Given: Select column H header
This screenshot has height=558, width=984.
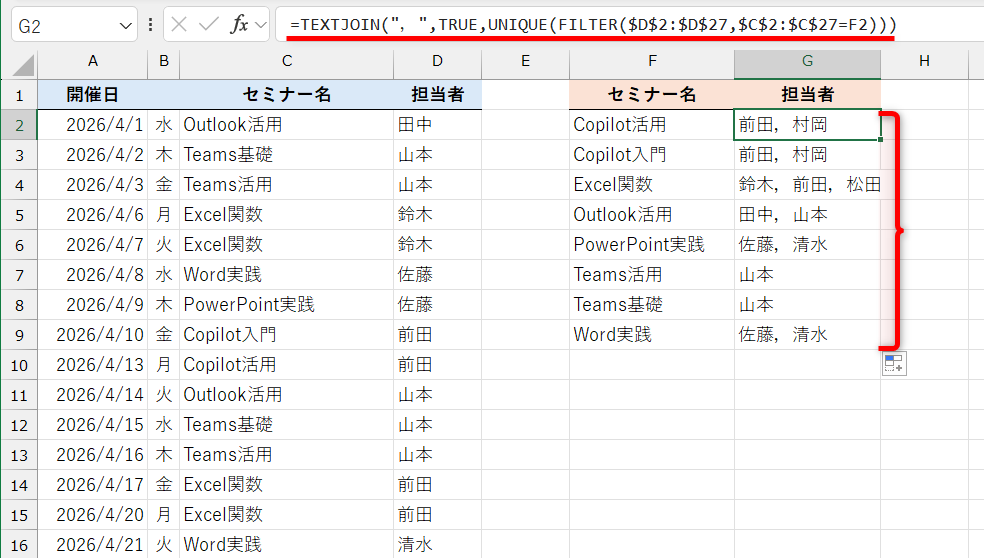Looking at the screenshot, I should point(924,61).
